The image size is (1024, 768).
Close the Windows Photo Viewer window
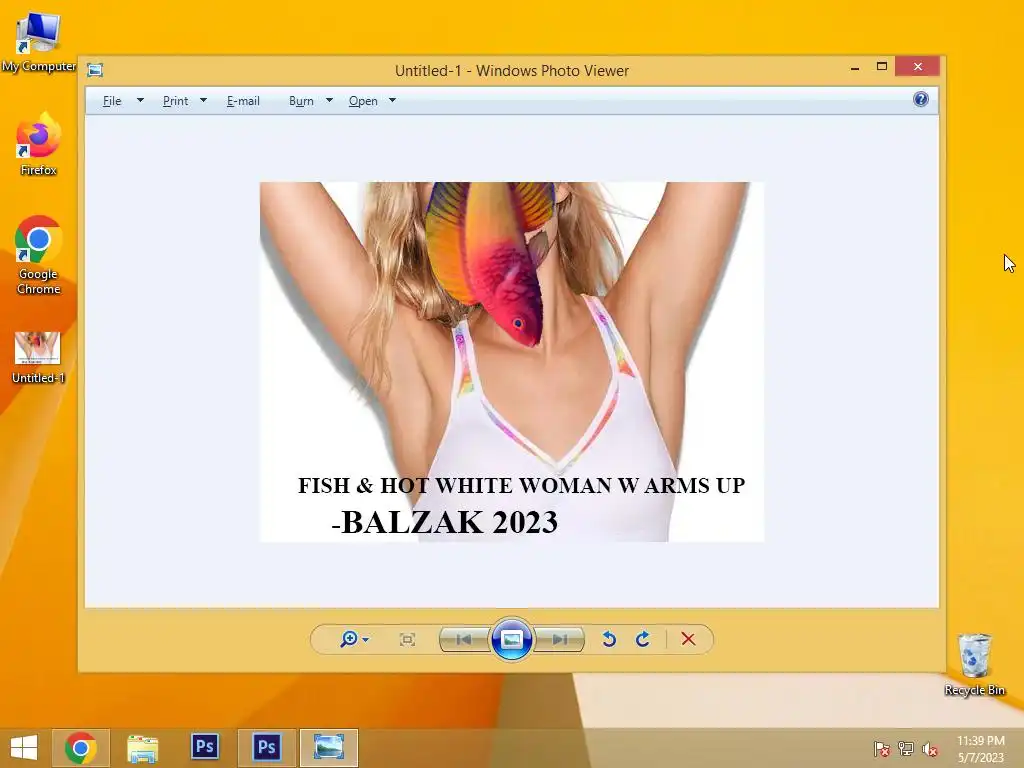pos(918,67)
